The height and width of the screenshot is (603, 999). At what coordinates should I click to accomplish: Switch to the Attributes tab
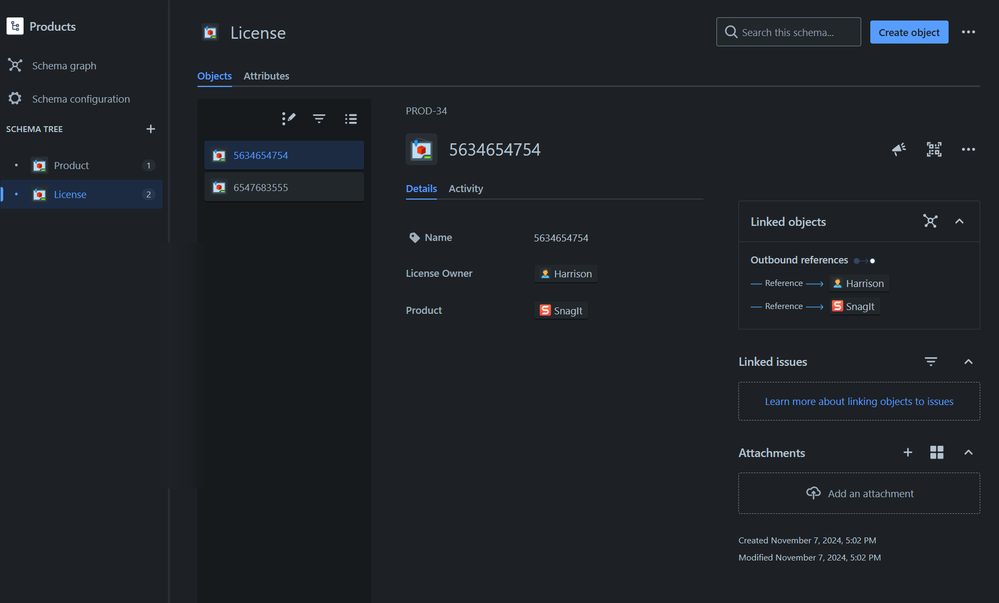[x=266, y=76]
